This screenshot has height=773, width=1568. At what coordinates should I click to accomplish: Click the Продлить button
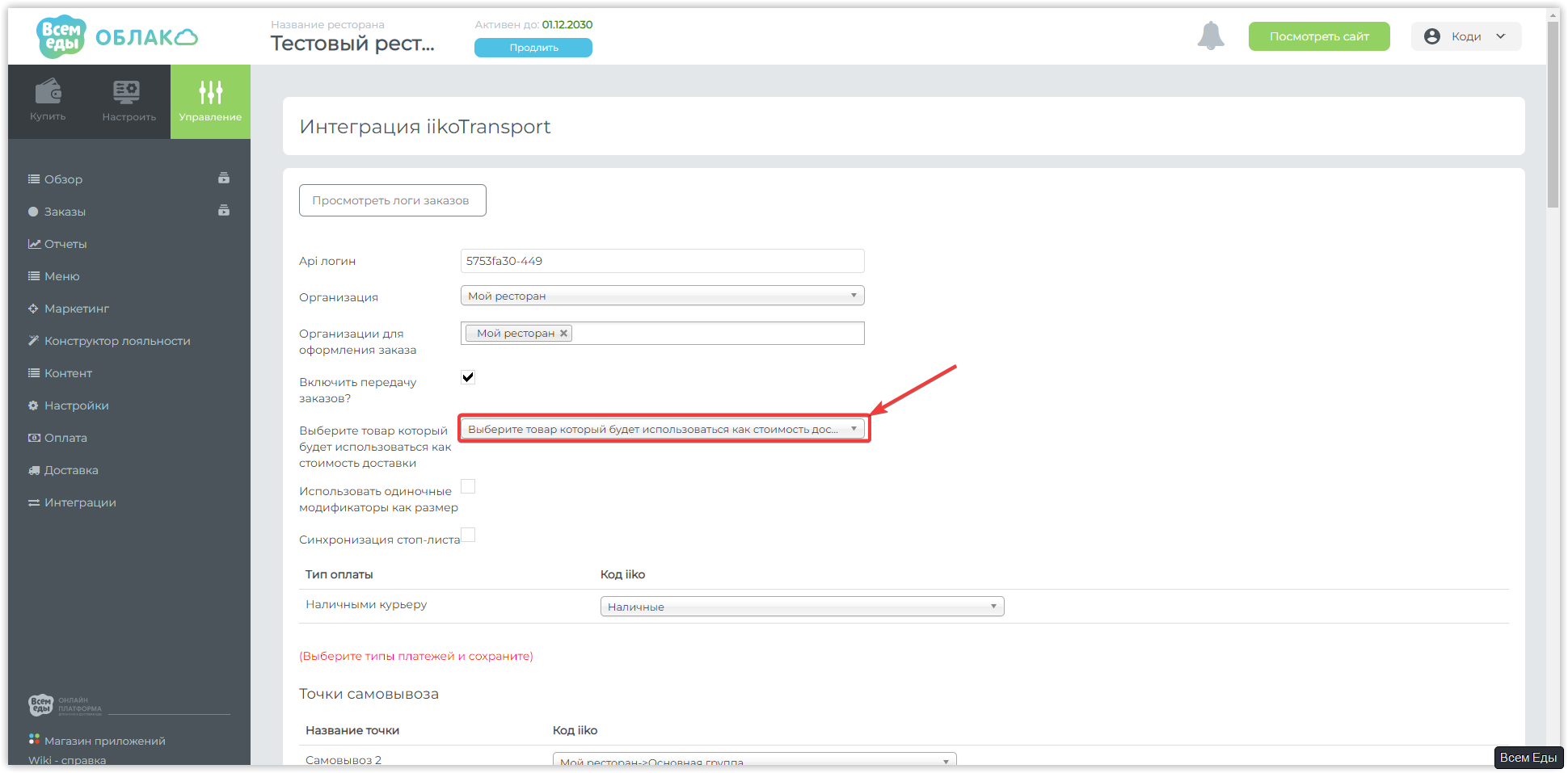tap(533, 48)
